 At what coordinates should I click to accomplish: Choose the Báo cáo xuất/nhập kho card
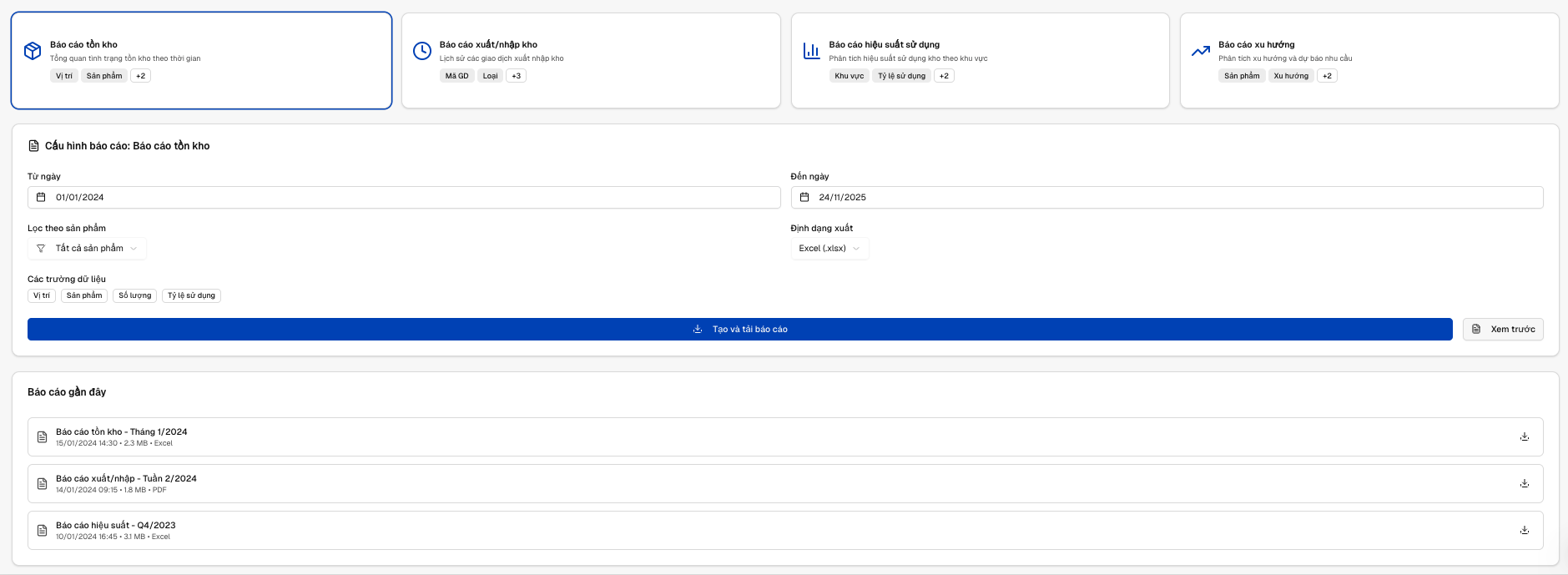click(x=591, y=60)
